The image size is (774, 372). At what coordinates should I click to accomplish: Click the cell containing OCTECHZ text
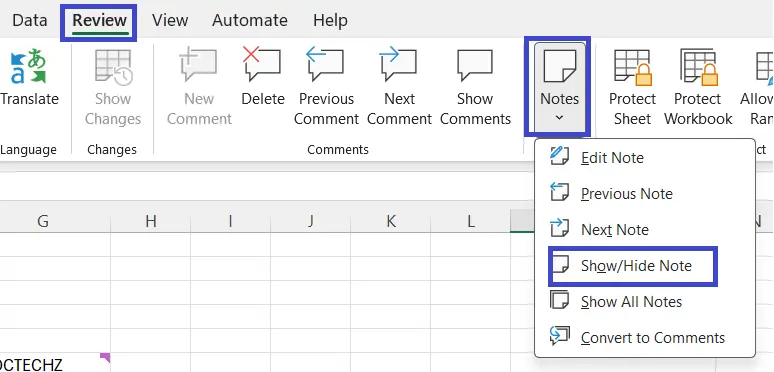(x=55, y=363)
